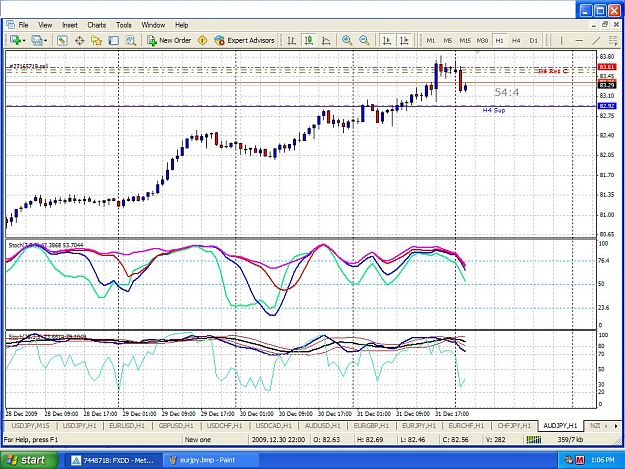Show the Market Watch window

[x=62, y=40]
